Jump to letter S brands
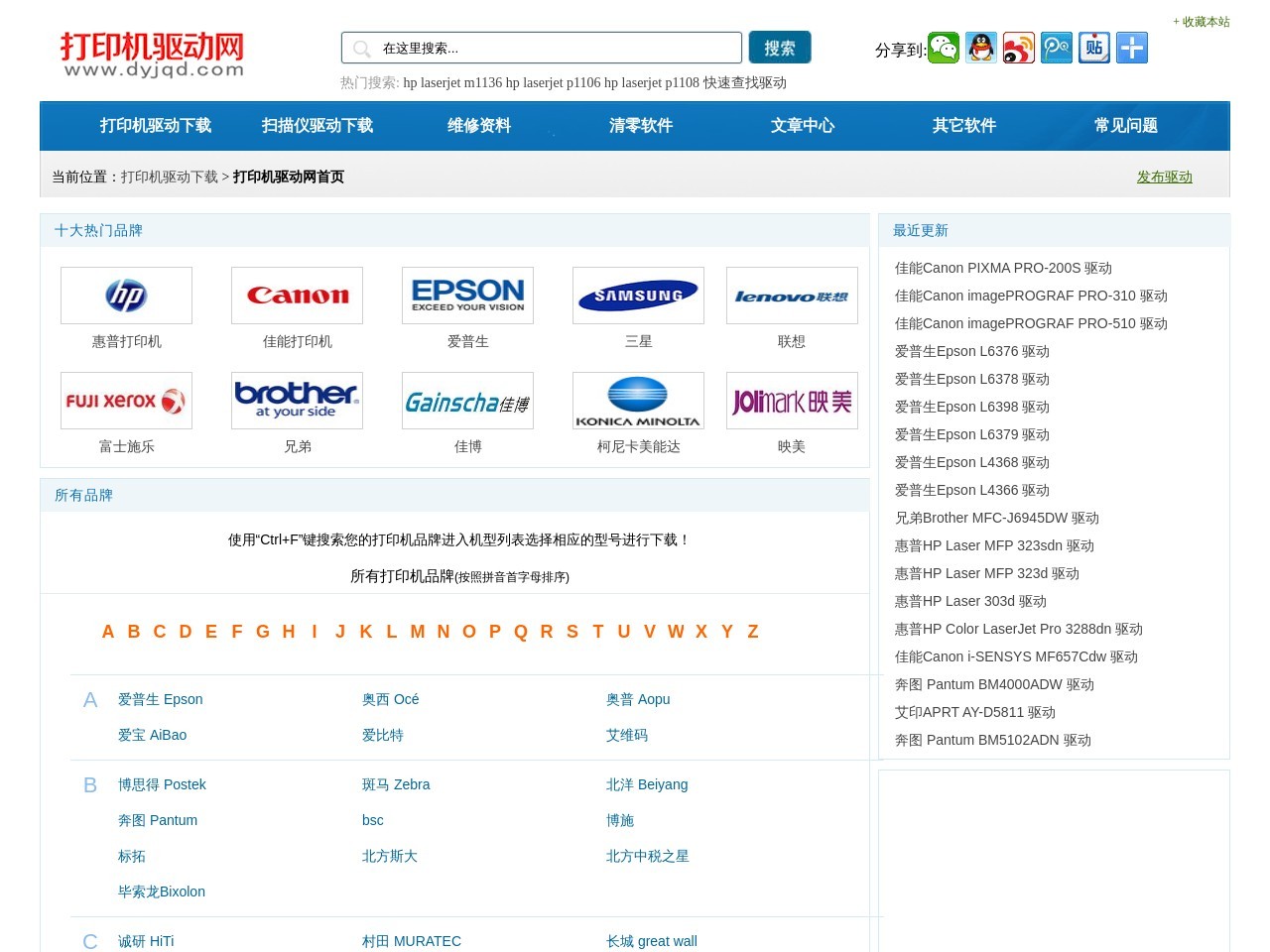 point(572,632)
